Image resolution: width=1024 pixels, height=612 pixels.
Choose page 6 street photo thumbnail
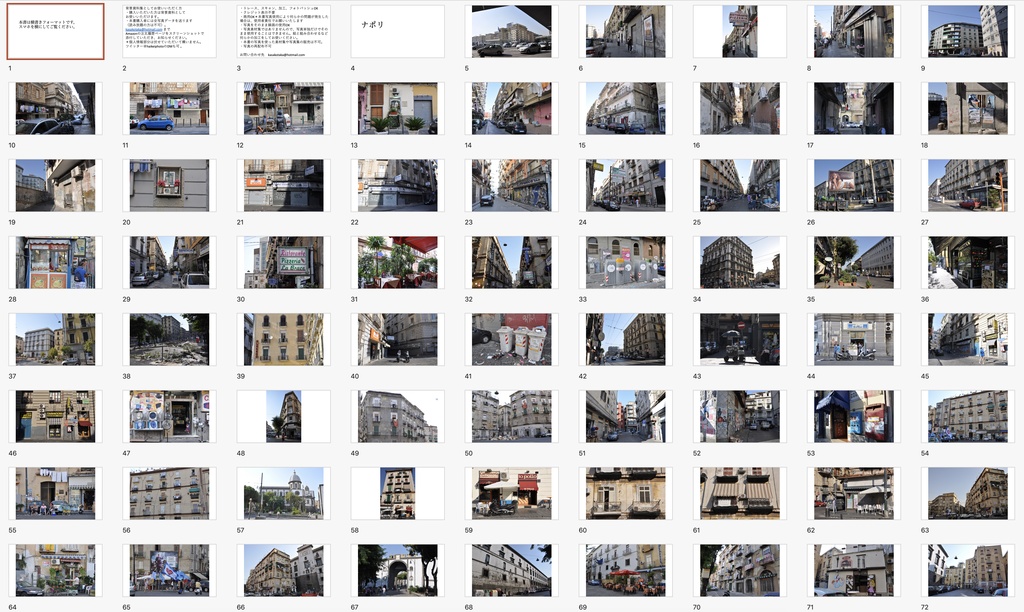click(626, 31)
